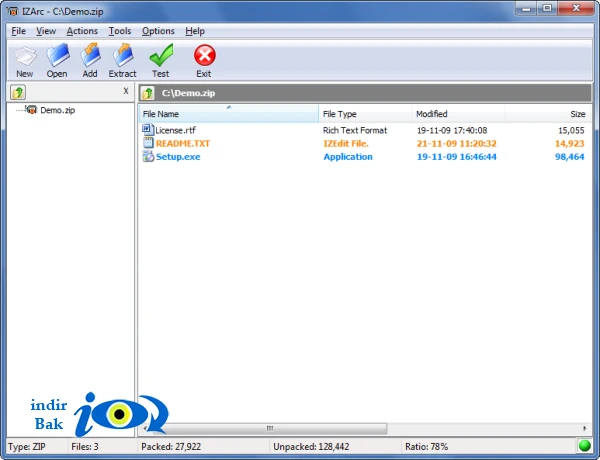This screenshot has height=460, width=600.
Task: Click the Test archive checkmark icon
Action: point(161,55)
